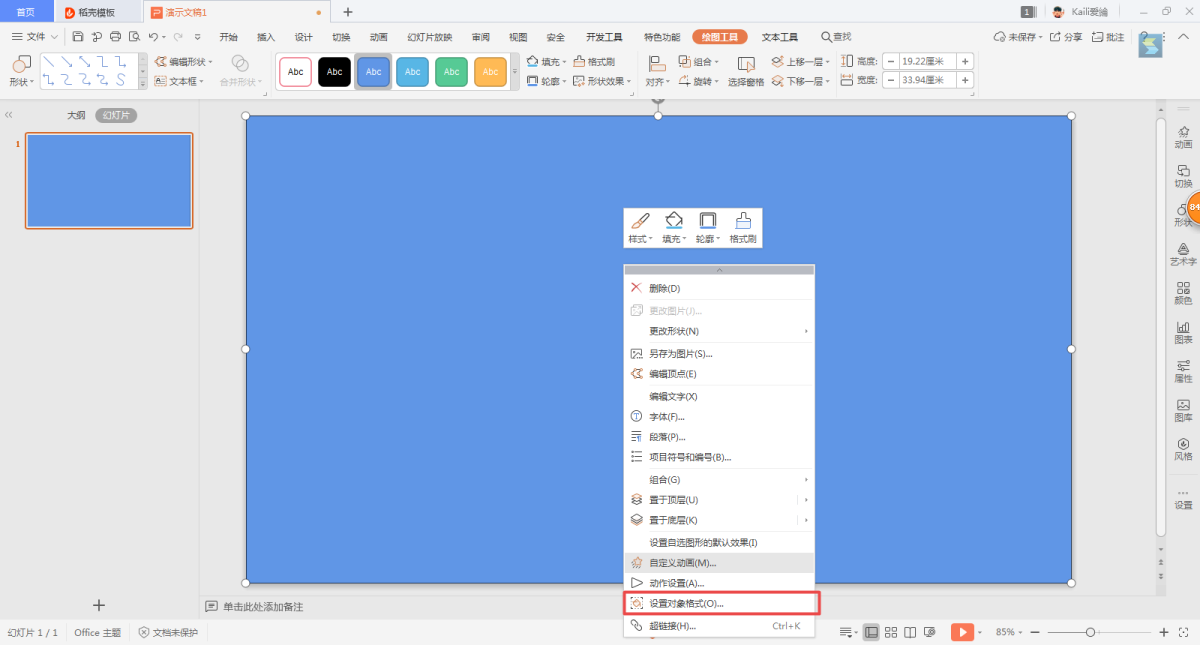Viewport: 1200px width, 645px height.
Task: Choose 设置对象格式(O) from the context menu
Action: coord(685,603)
